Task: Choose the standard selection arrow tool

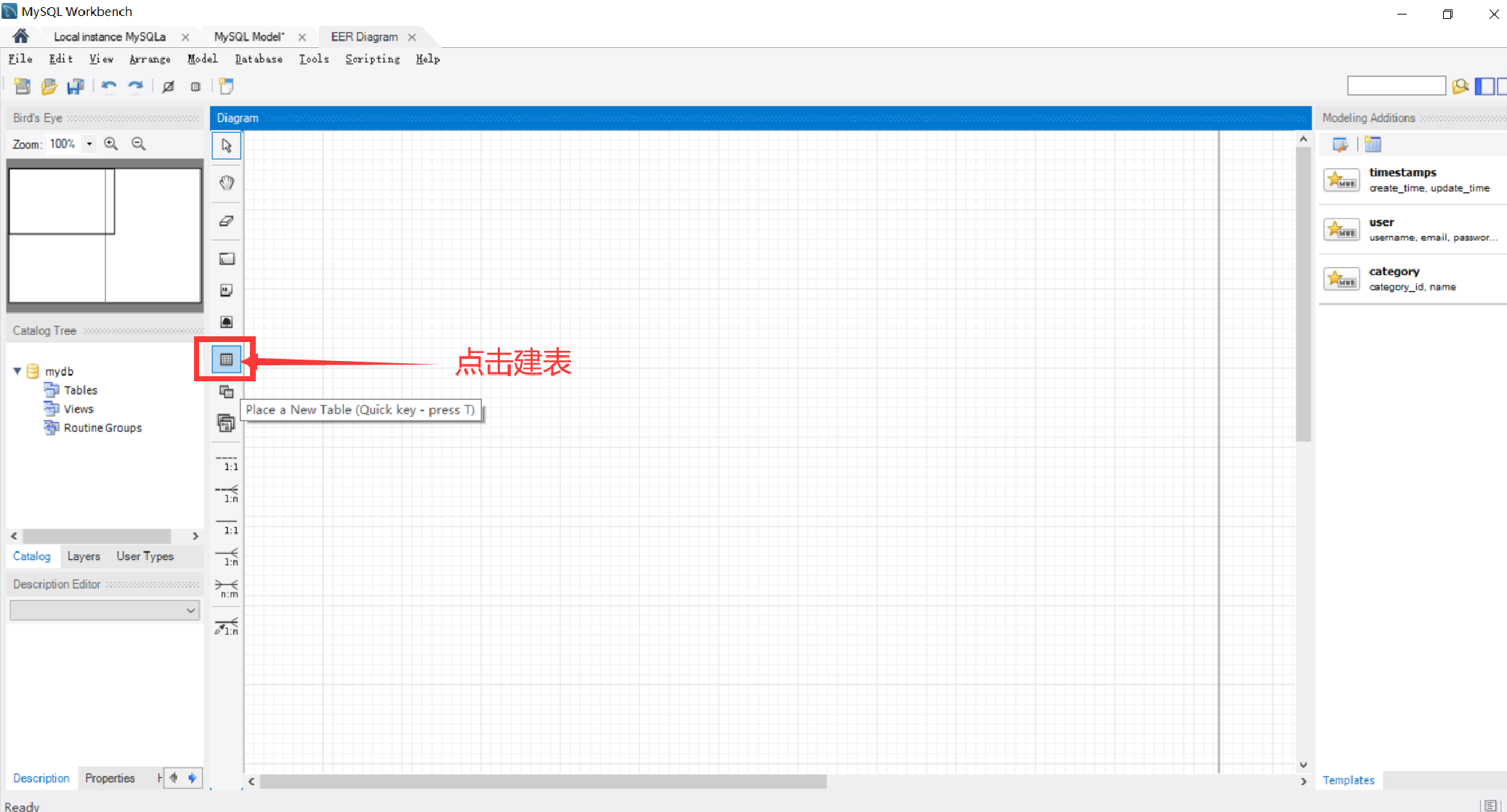Action: [x=226, y=145]
